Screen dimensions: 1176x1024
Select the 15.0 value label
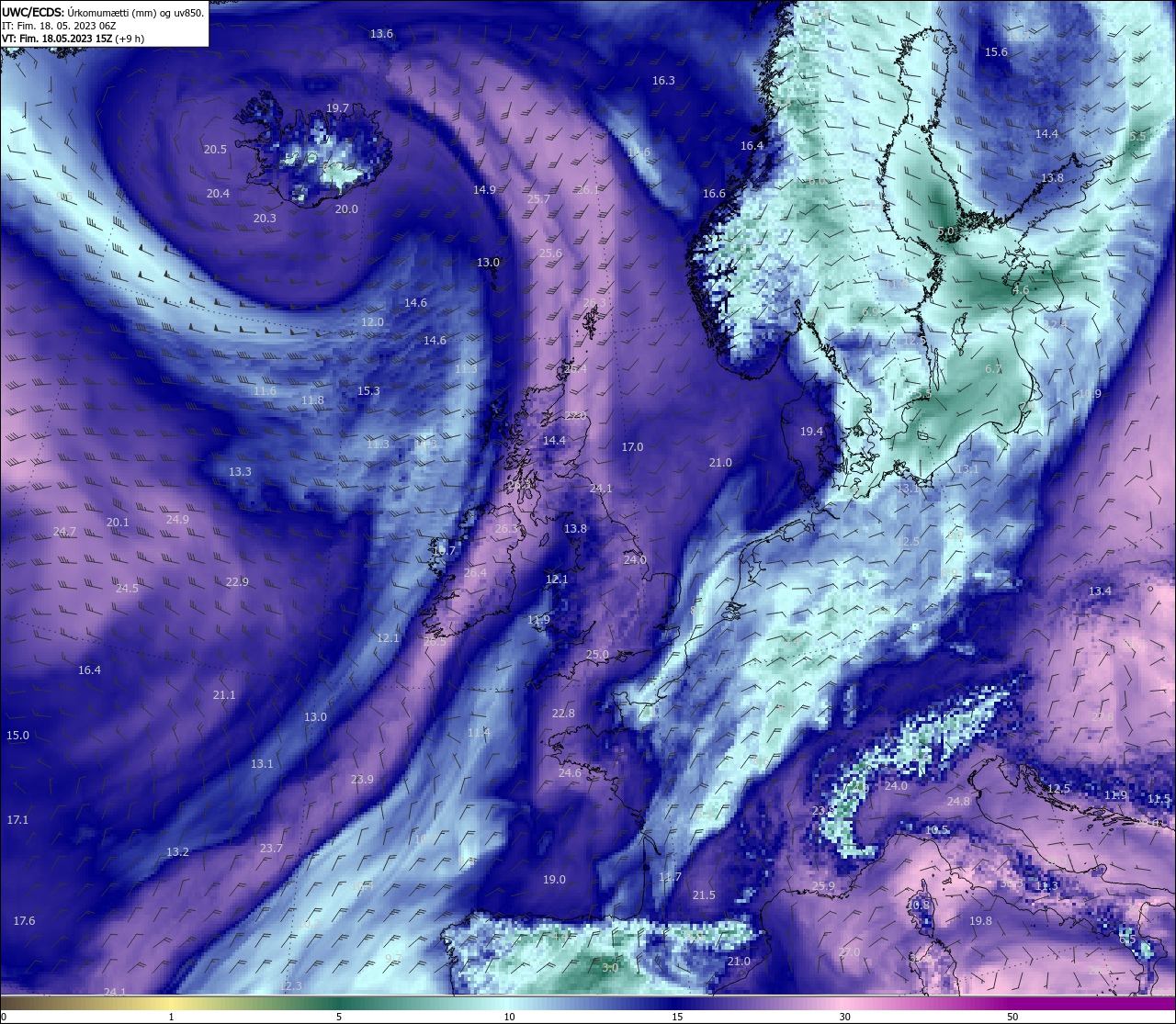(17, 736)
